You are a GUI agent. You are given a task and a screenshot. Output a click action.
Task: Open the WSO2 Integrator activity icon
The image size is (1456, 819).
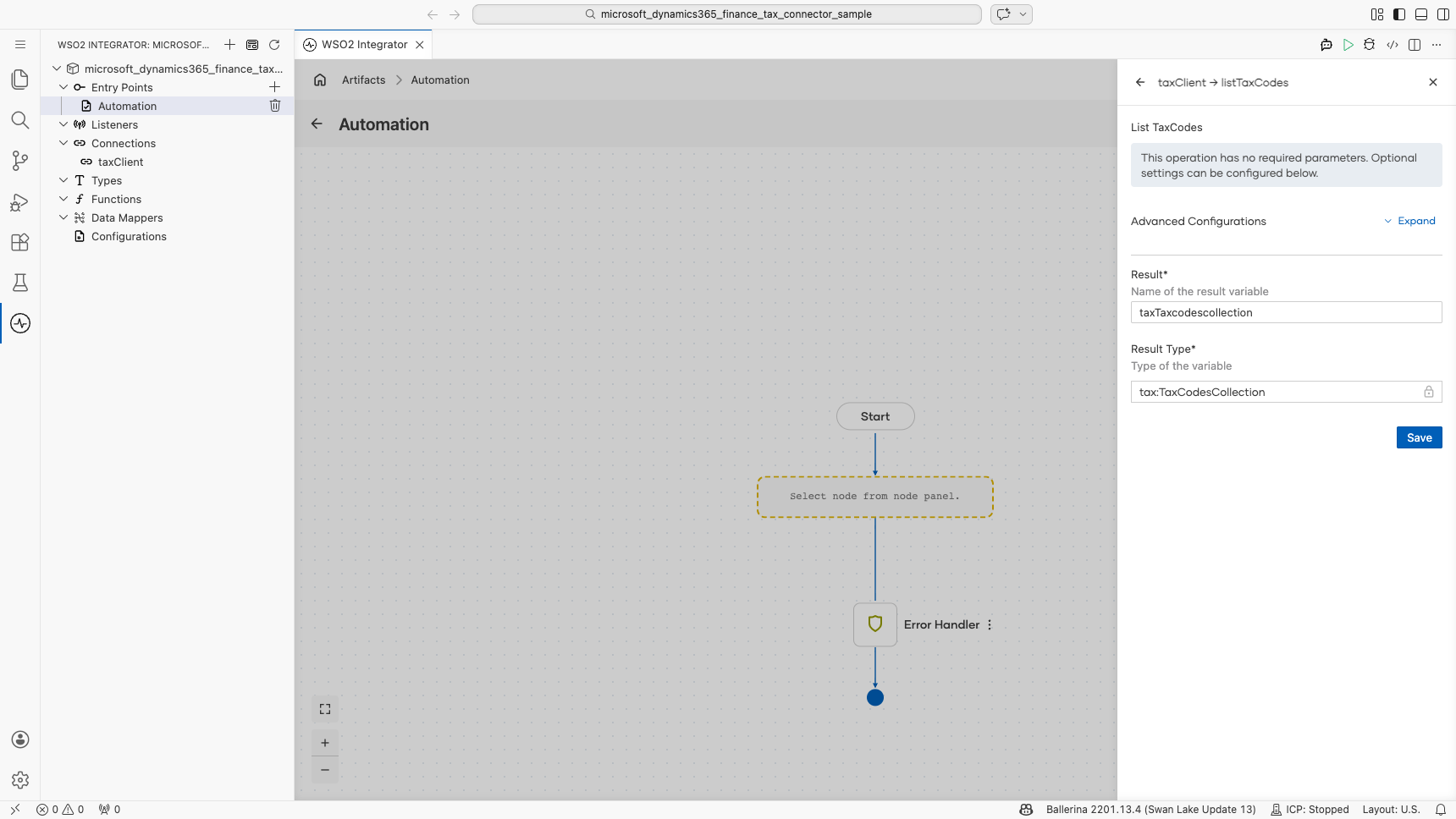[x=20, y=323]
